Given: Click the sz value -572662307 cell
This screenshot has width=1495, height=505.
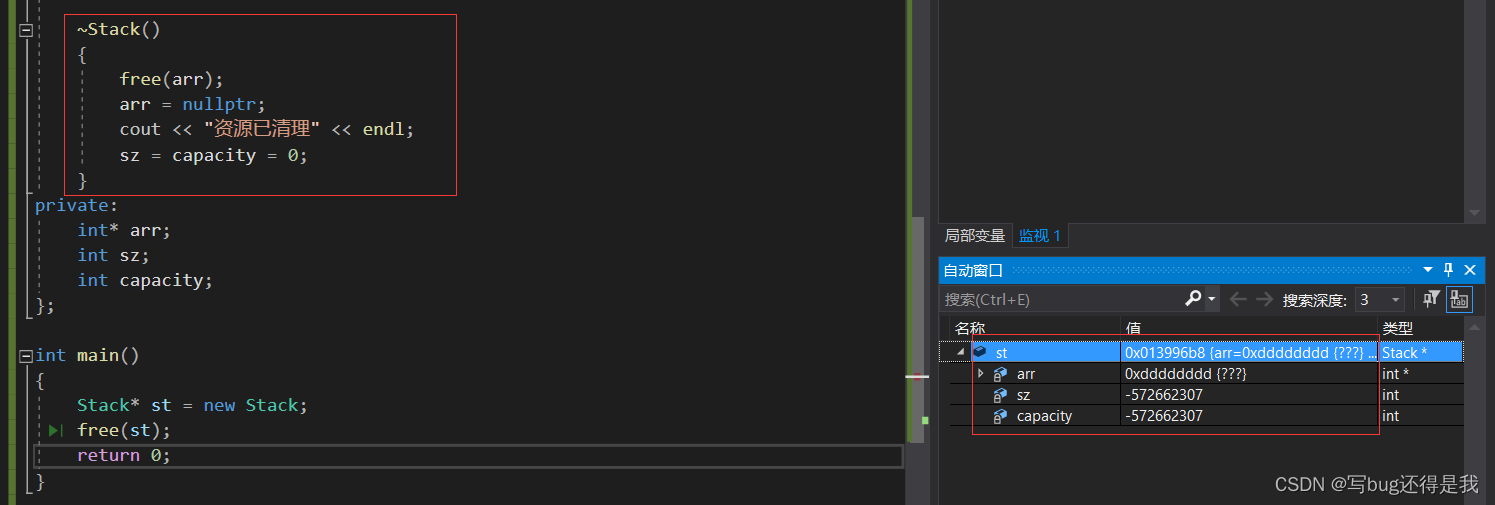Looking at the screenshot, I should pos(1250,395).
